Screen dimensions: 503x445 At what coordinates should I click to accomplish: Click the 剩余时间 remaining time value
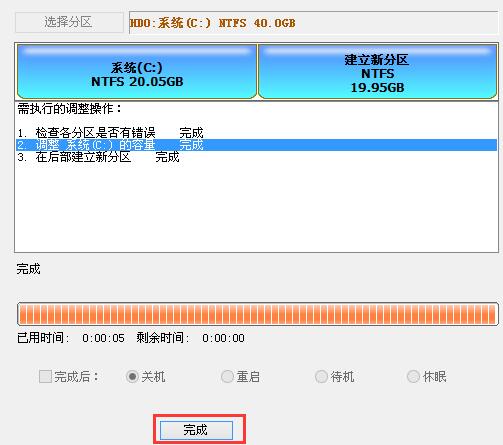coord(223,338)
